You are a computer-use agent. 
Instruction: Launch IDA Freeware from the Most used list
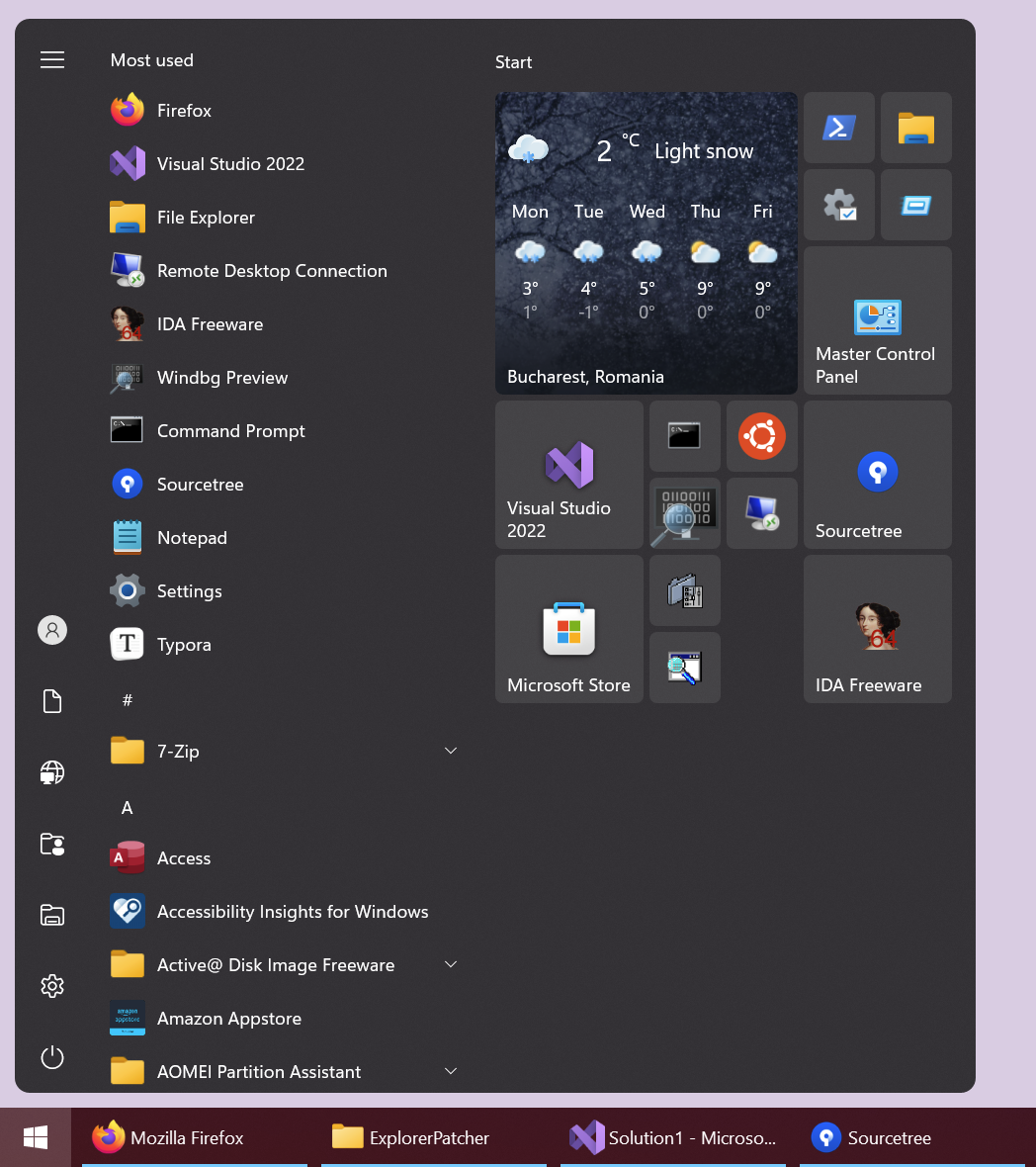click(284, 324)
